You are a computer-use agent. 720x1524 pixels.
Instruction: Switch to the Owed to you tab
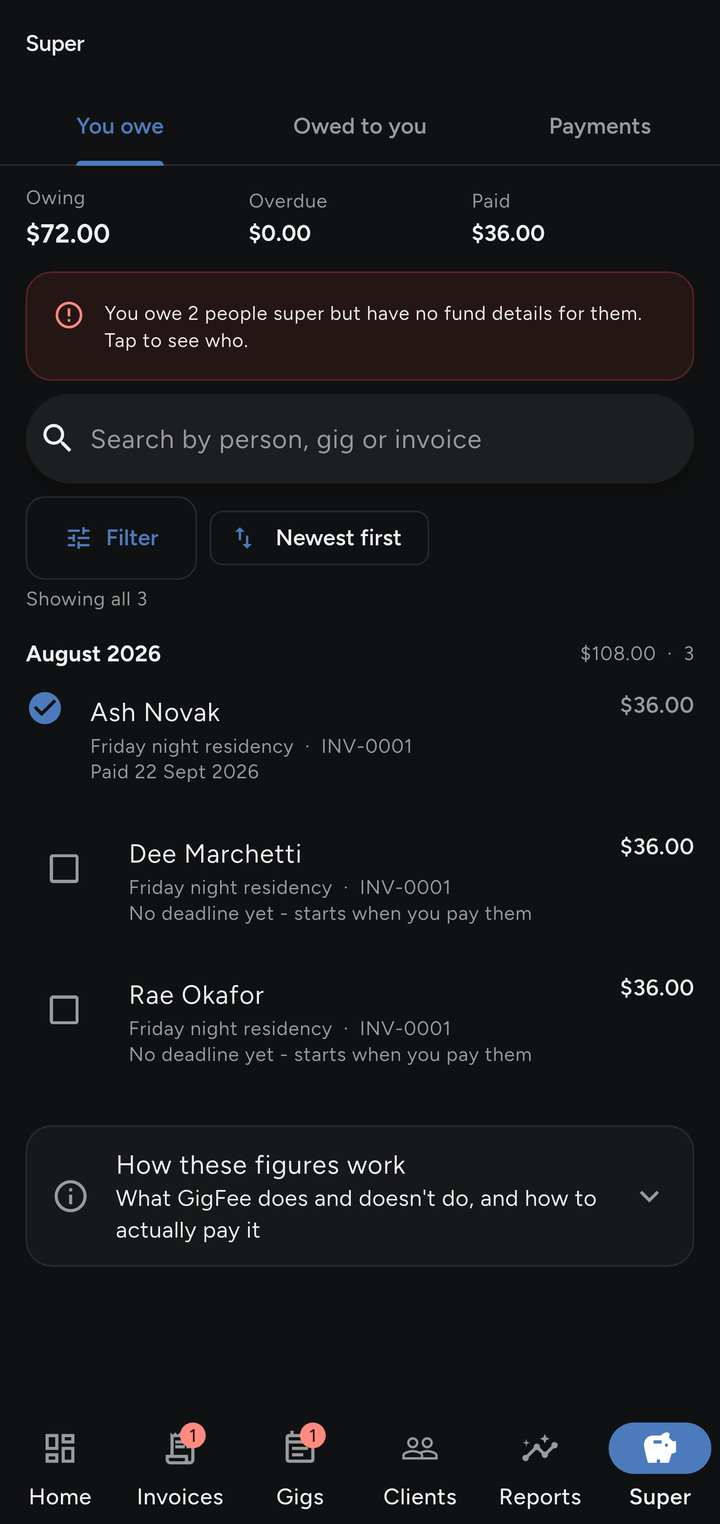(360, 126)
